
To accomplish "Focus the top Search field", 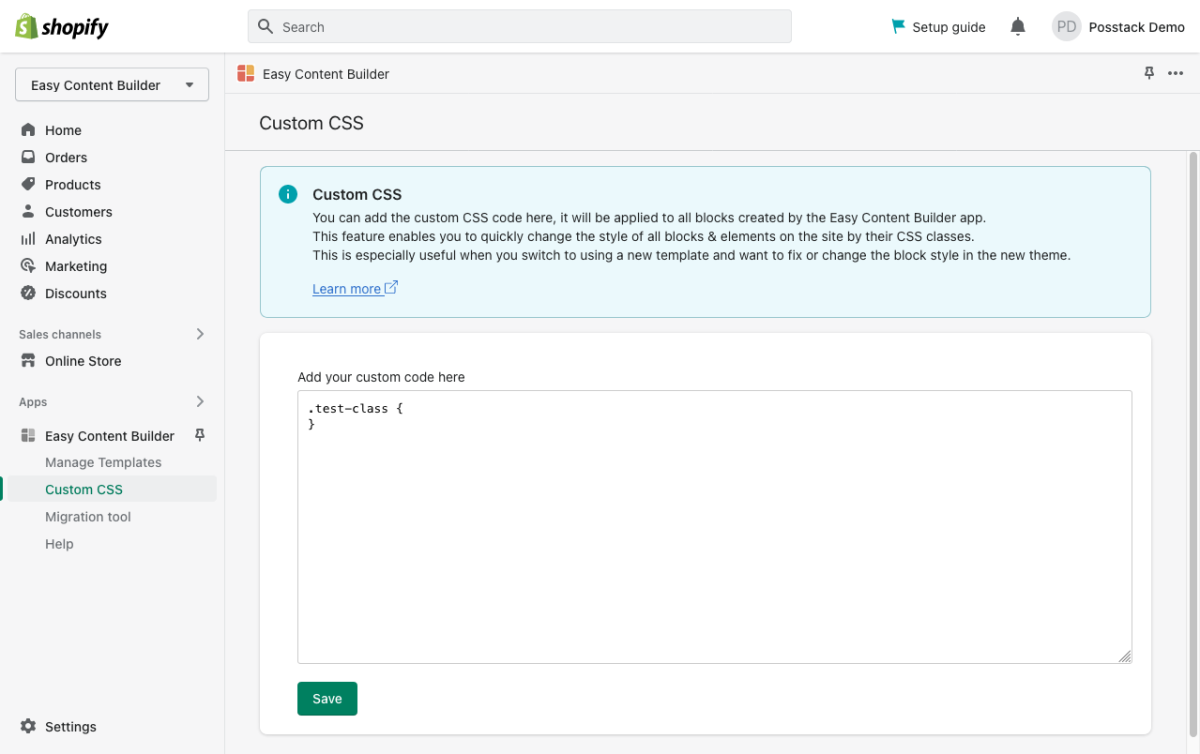I will pos(520,27).
